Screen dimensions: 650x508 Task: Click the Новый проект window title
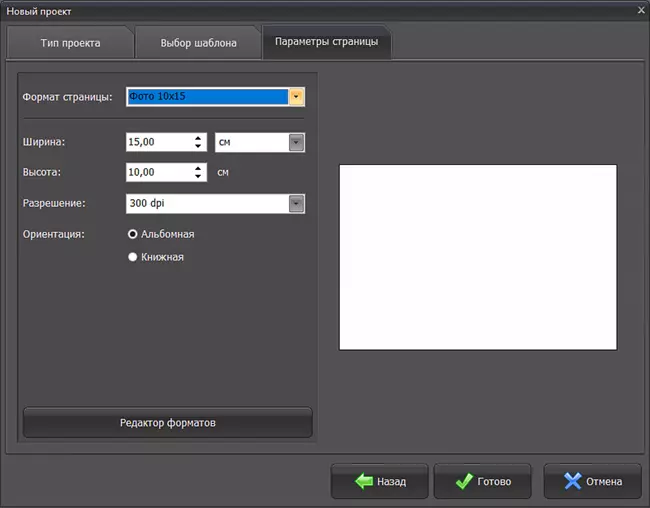[39, 12]
